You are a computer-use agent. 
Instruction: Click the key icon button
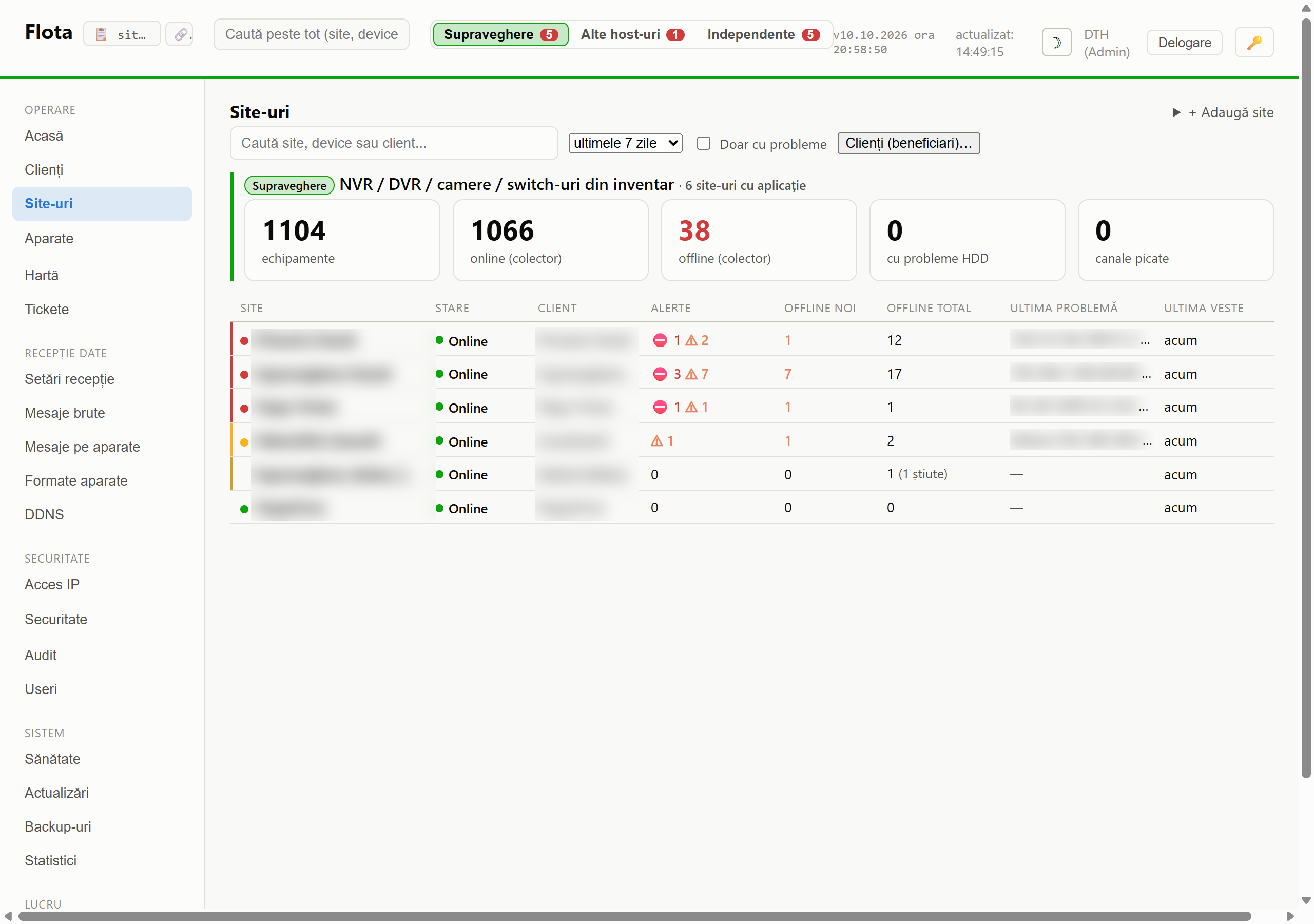(1254, 43)
